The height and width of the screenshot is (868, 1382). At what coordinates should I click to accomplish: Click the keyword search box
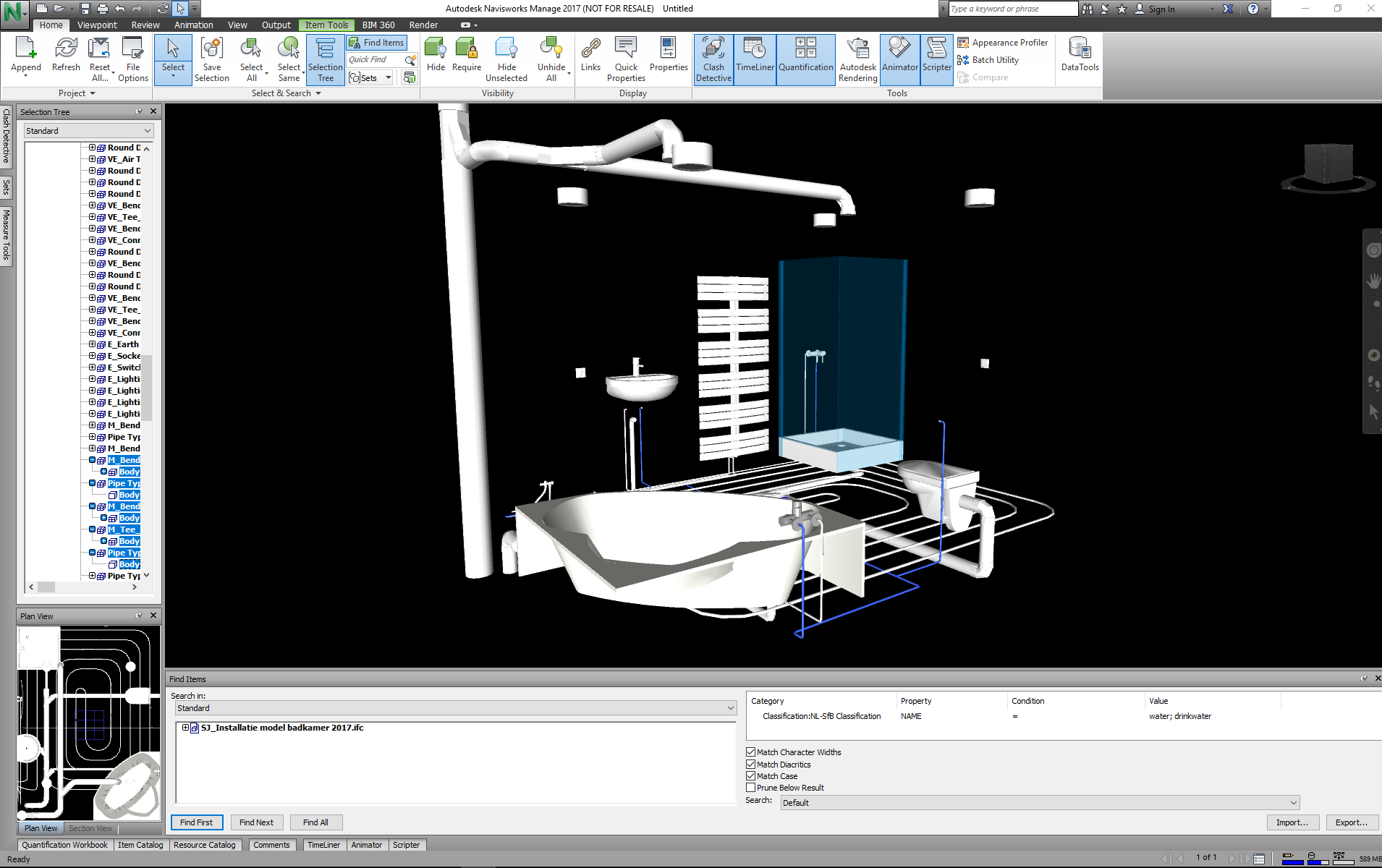[x=1013, y=9]
